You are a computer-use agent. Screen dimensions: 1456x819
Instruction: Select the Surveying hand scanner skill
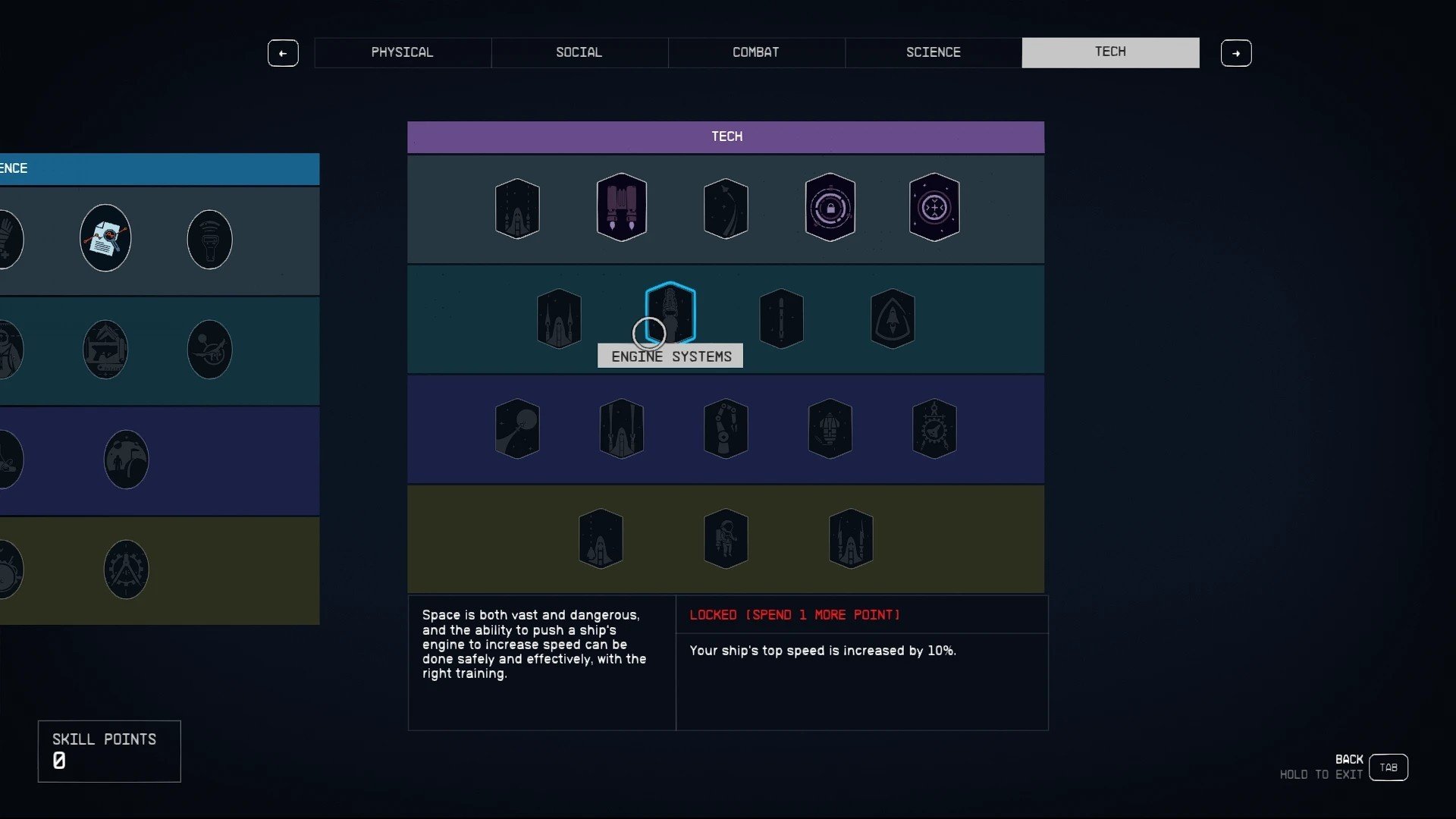click(209, 240)
